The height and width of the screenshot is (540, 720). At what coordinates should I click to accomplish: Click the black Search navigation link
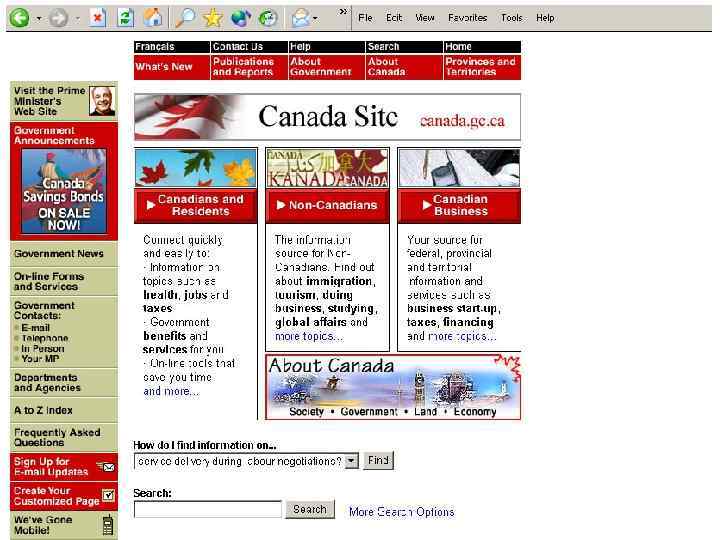404,47
